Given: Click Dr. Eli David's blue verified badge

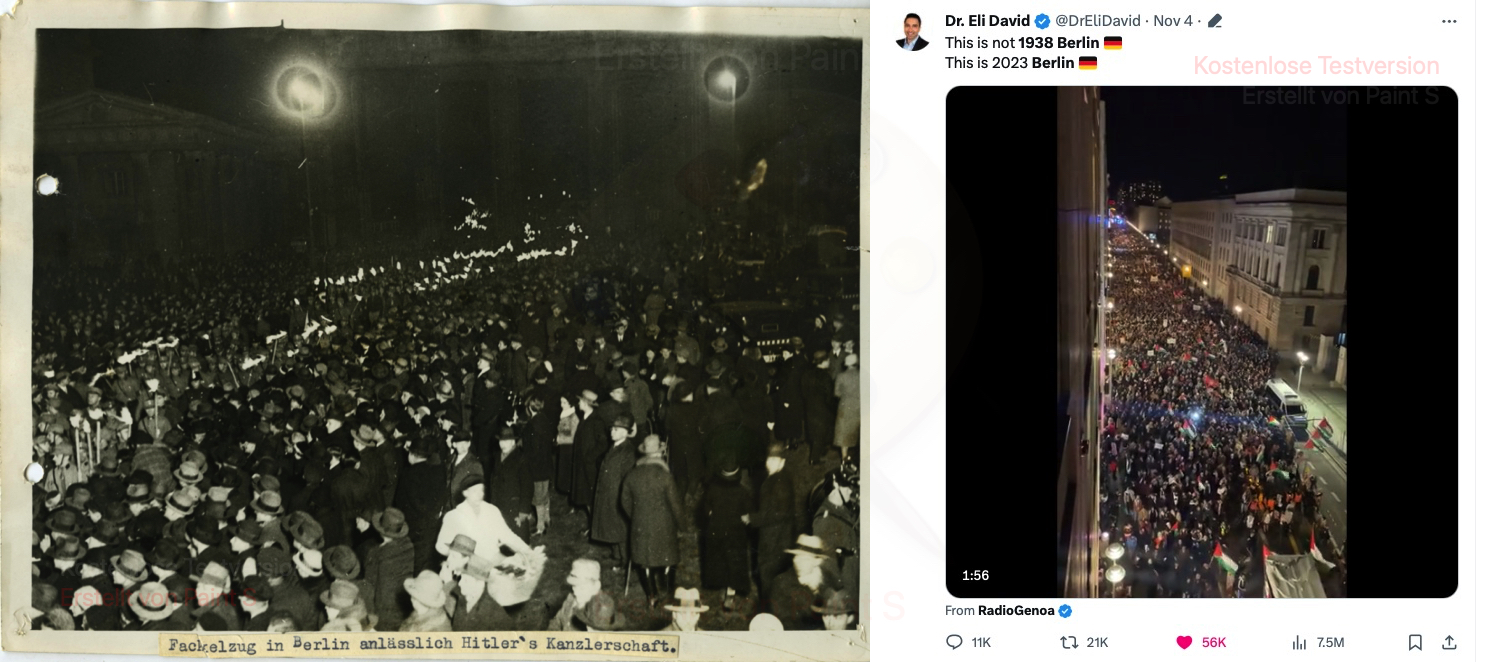Looking at the screenshot, I should pyautogui.click(x=1042, y=21).
